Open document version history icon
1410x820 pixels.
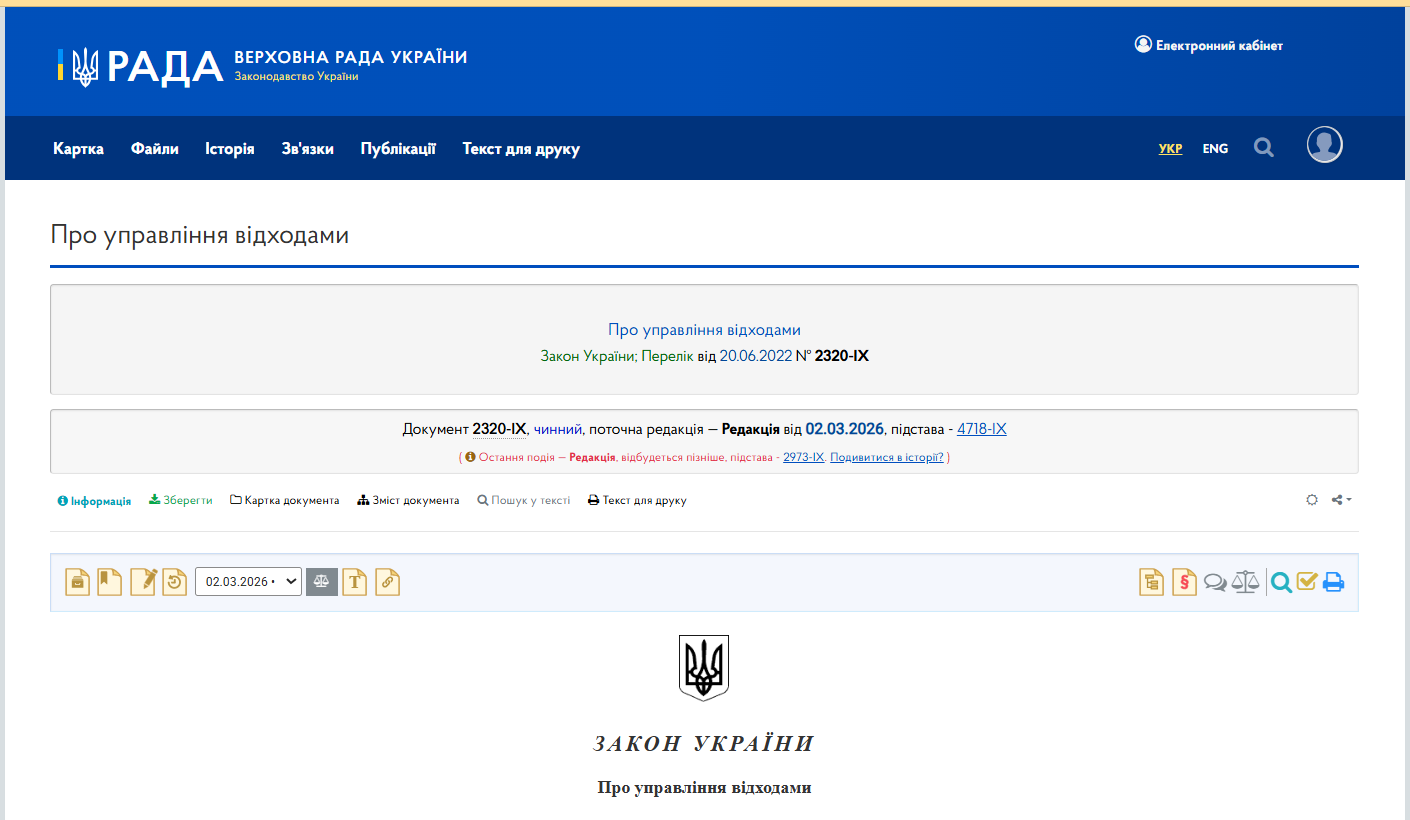pos(174,581)
